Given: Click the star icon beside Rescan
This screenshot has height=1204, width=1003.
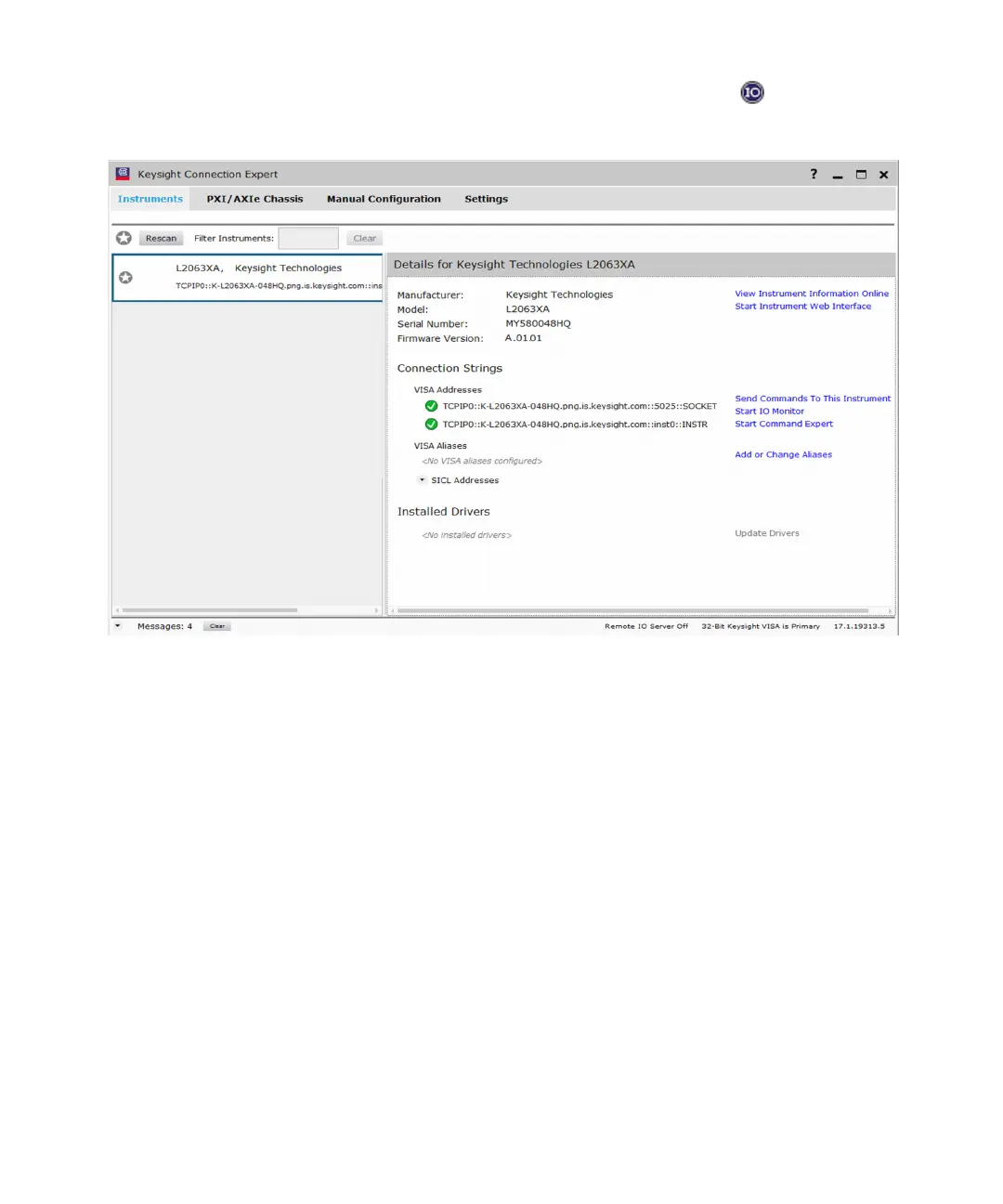Looking at the screenshot, I should pyautogui.click(x=124, y=238).
